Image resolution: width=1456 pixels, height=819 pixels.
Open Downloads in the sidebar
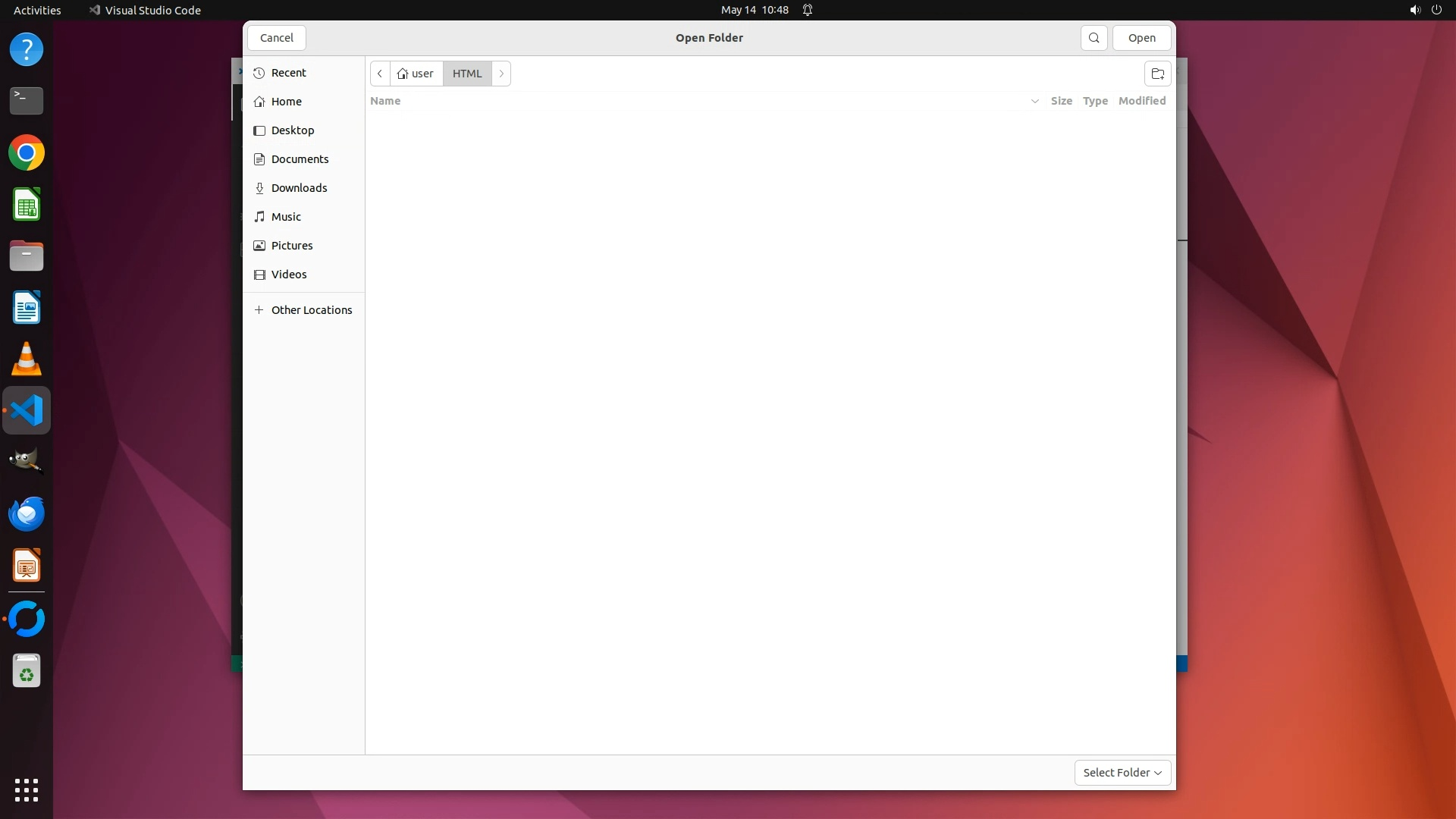point(299,188)
